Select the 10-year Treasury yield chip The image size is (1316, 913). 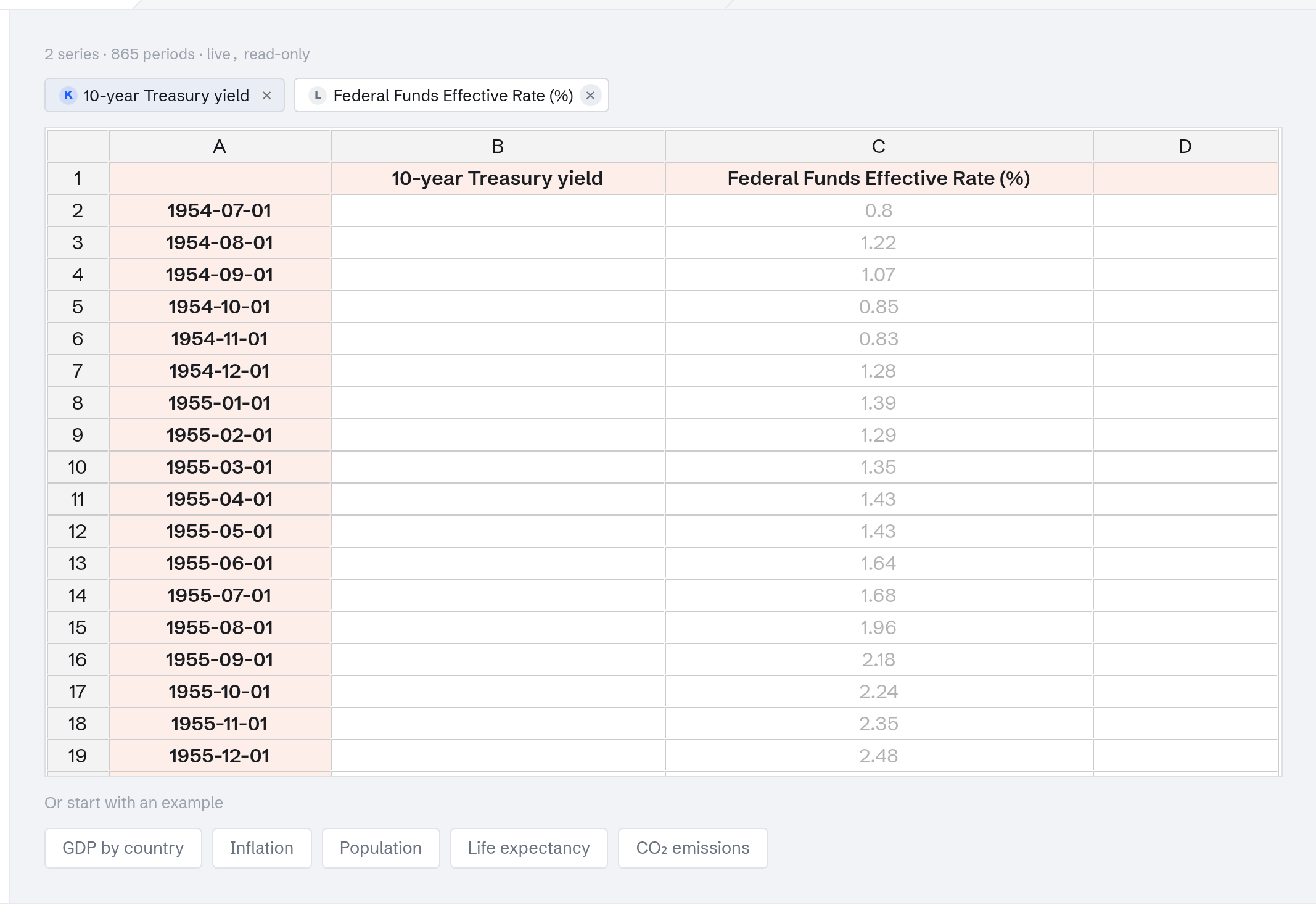click(x=165, y=96)
